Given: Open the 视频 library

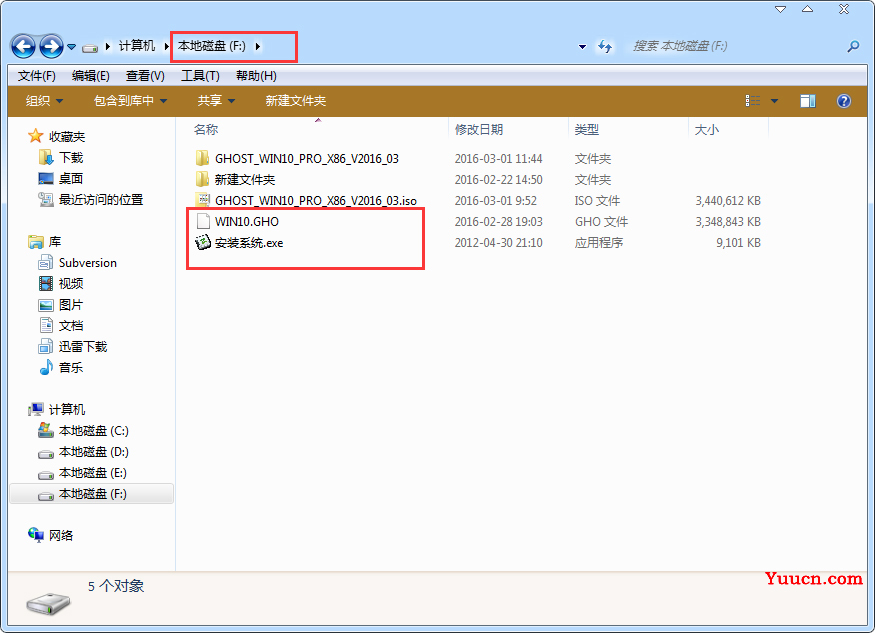Looking at the screenshot, I should [71, 284].
